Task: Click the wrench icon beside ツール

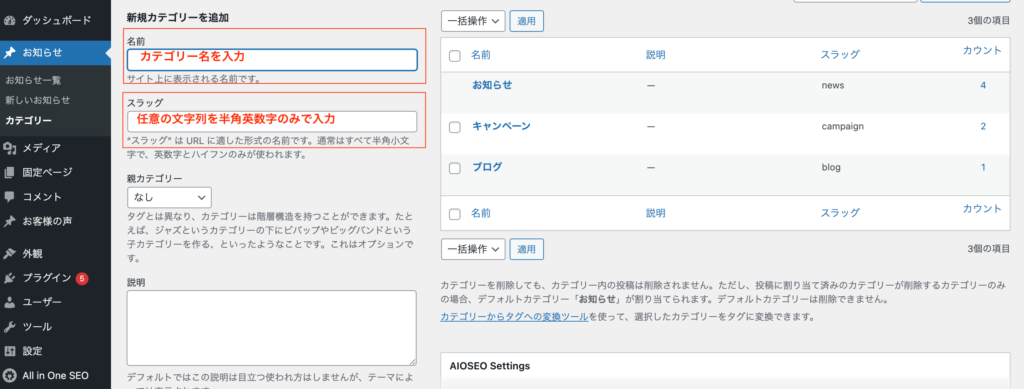Action: pyautogui.click(x=9, y=327)
